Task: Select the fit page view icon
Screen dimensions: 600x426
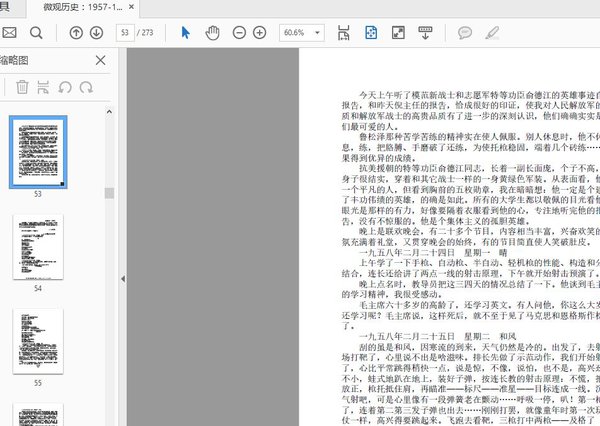Action: coord(371,33)
